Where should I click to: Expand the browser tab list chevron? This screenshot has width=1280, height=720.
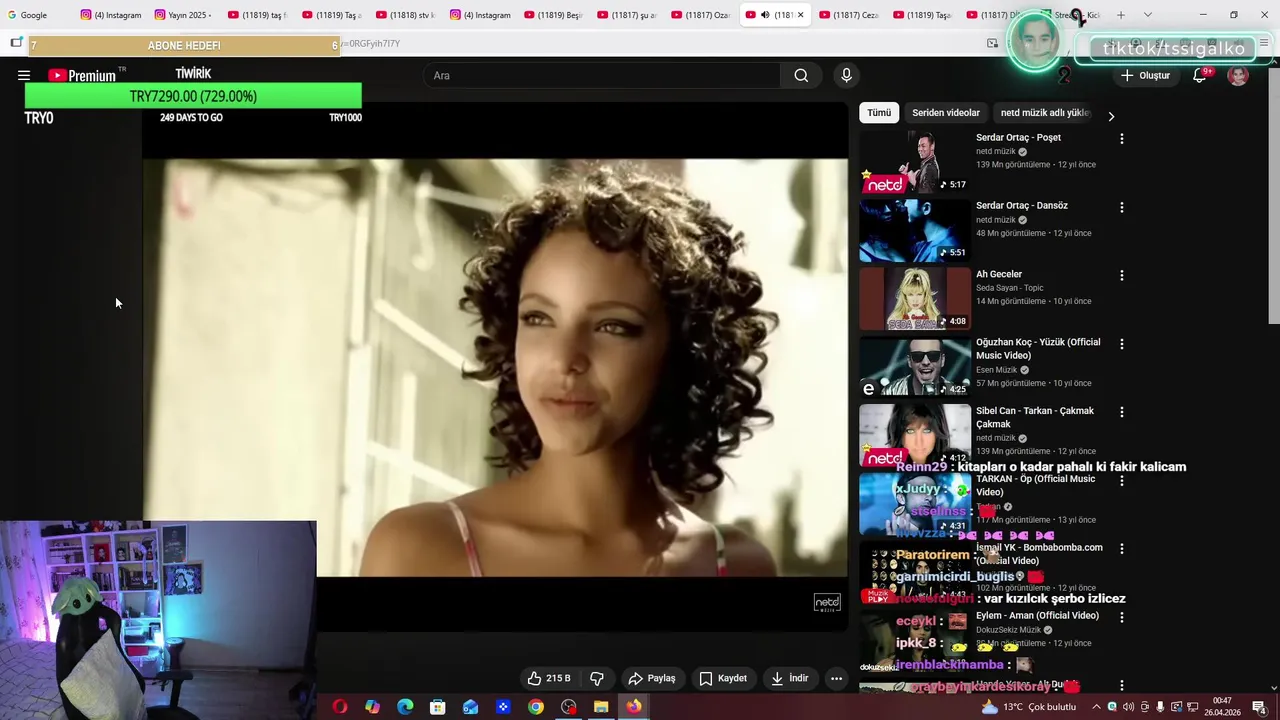point(1147,15)
